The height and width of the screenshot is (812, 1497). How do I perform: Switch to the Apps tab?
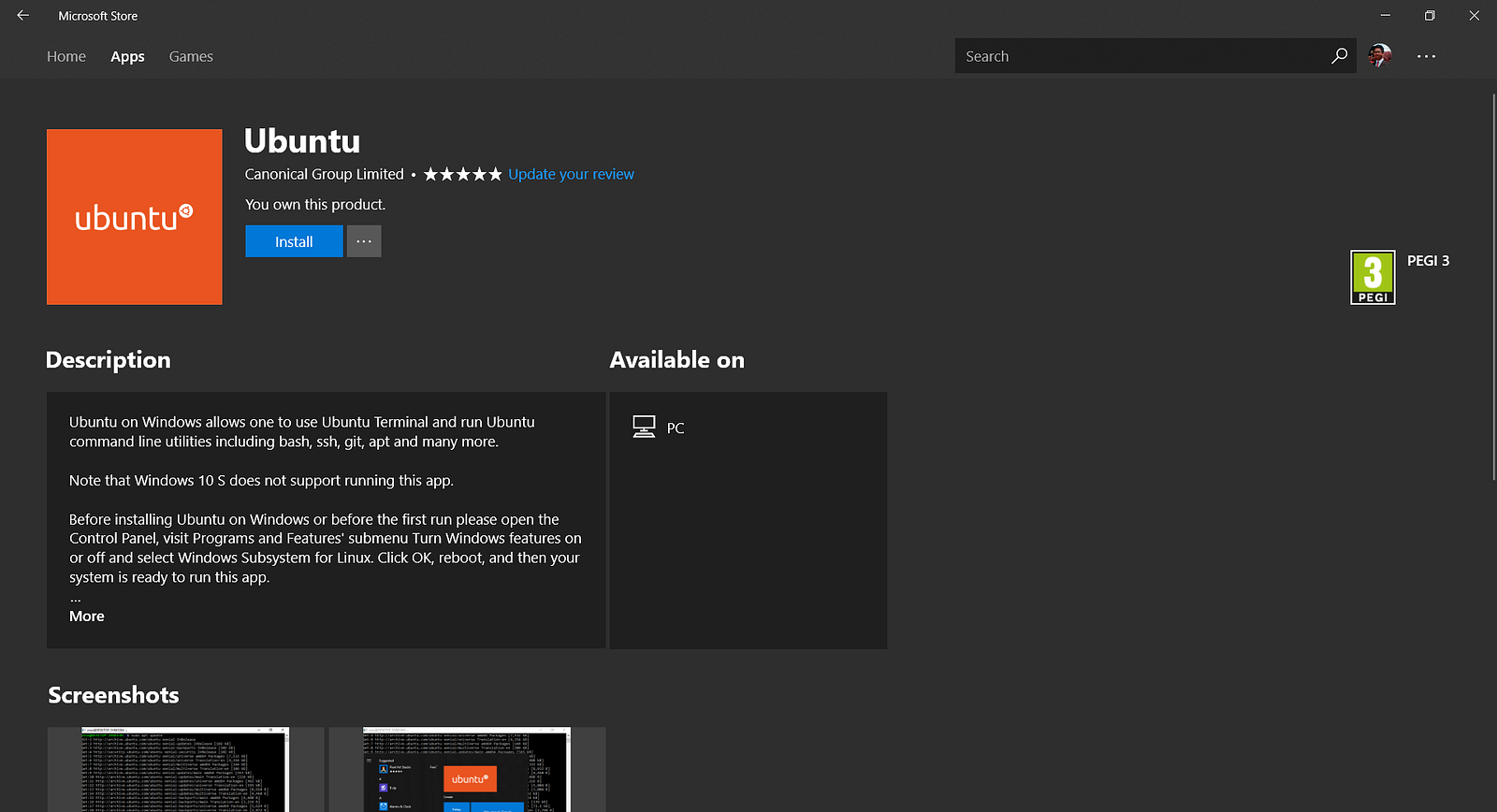click(127, 56)
